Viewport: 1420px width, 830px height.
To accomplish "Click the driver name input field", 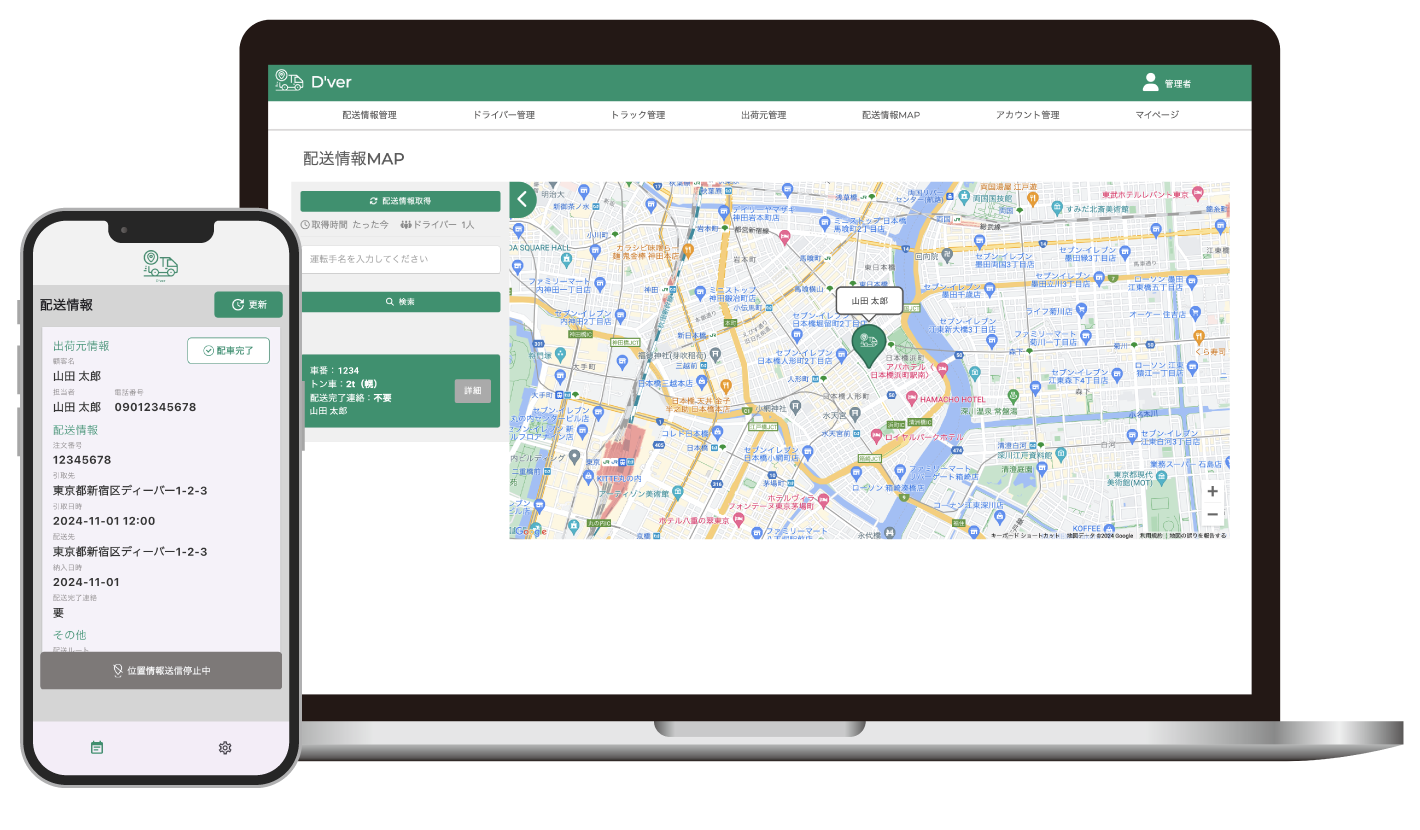I will coord(400,259).
